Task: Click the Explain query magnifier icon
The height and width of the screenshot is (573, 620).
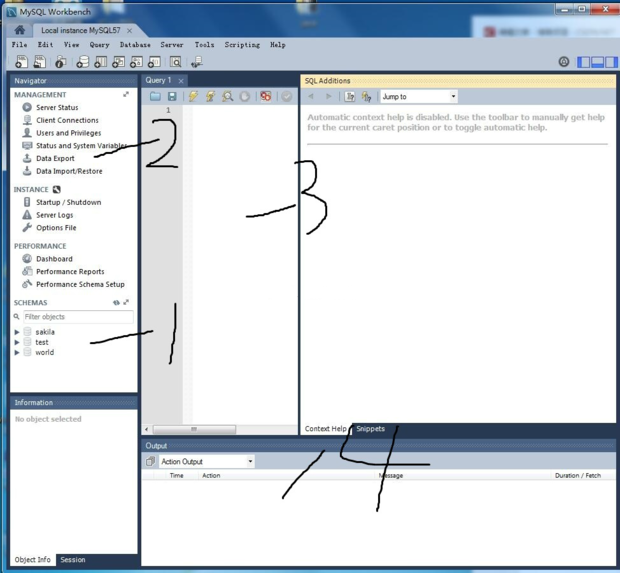Action: [228, 97]
